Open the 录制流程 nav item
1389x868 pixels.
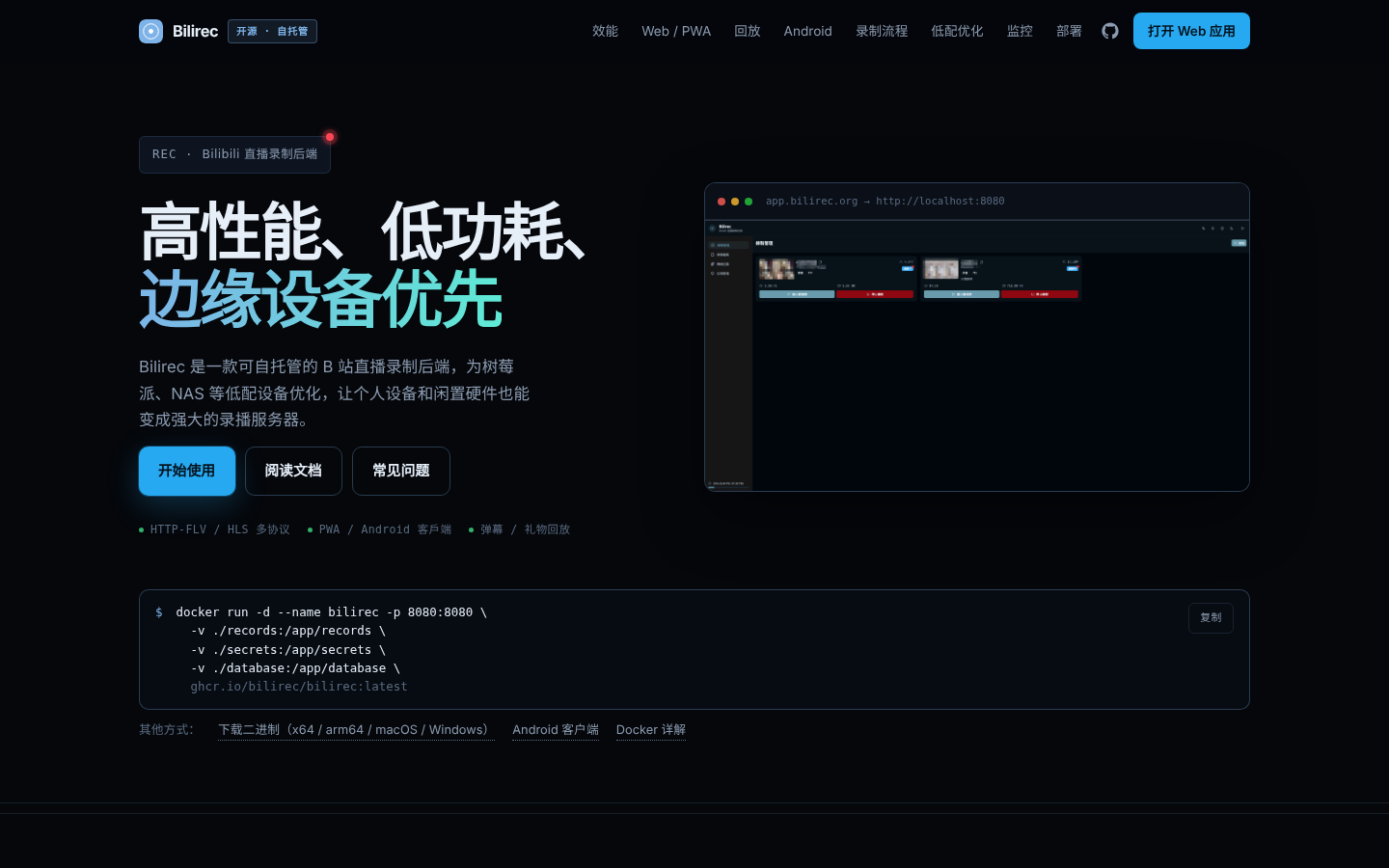882,31
